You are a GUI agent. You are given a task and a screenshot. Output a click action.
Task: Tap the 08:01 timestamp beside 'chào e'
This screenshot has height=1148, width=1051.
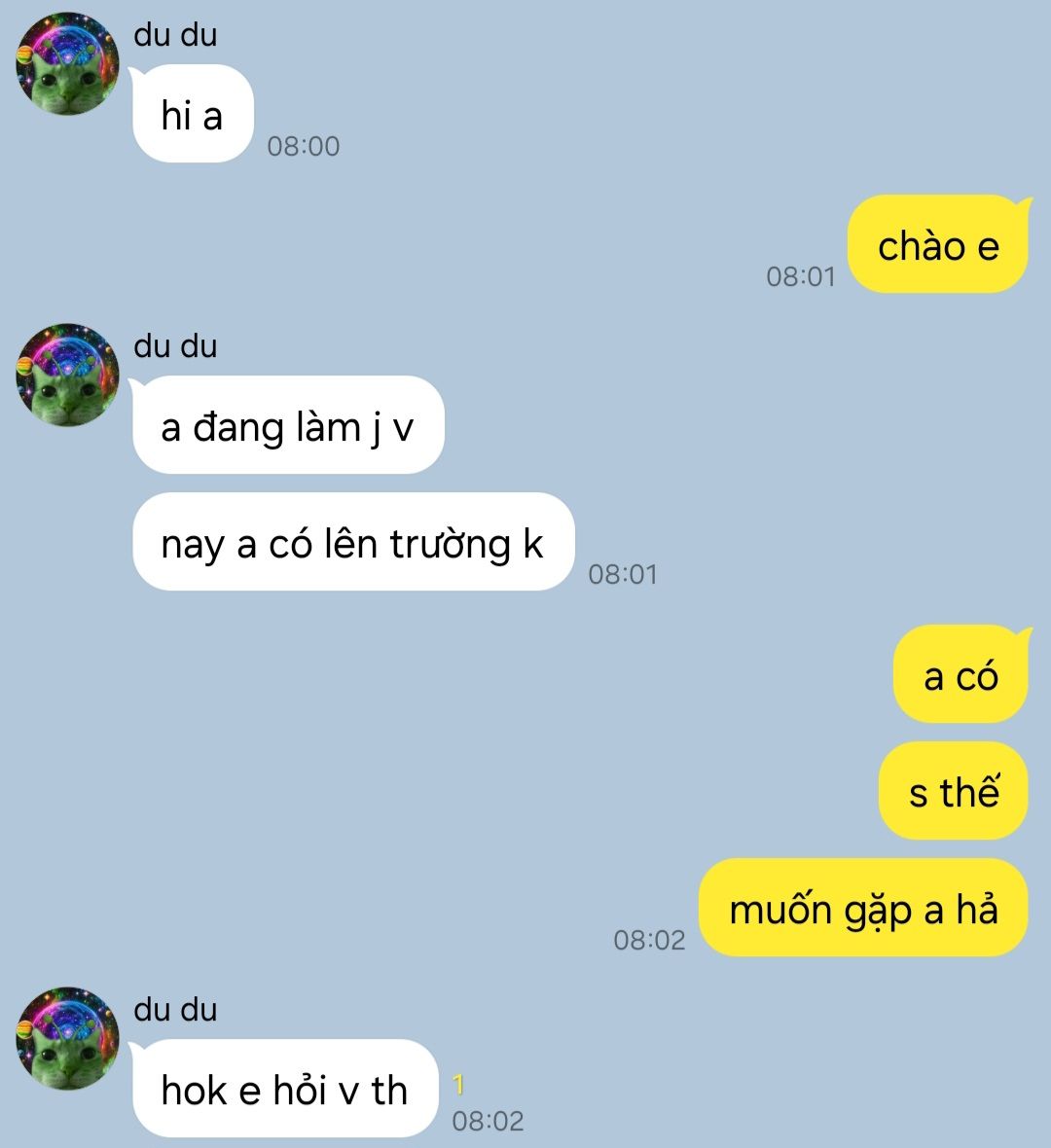point(801,276)
